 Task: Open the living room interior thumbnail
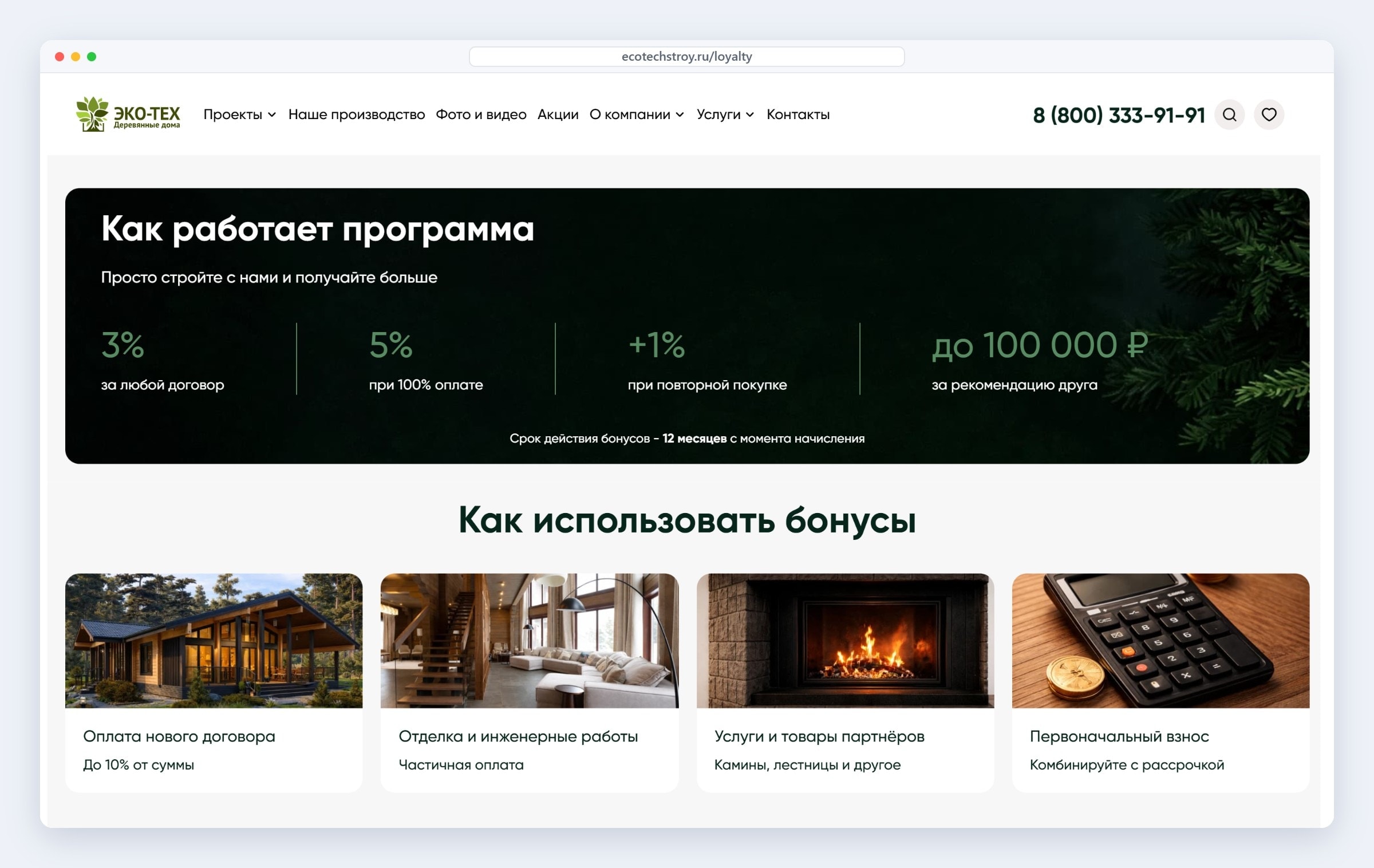pyautogui.click(x=530, y=641)
